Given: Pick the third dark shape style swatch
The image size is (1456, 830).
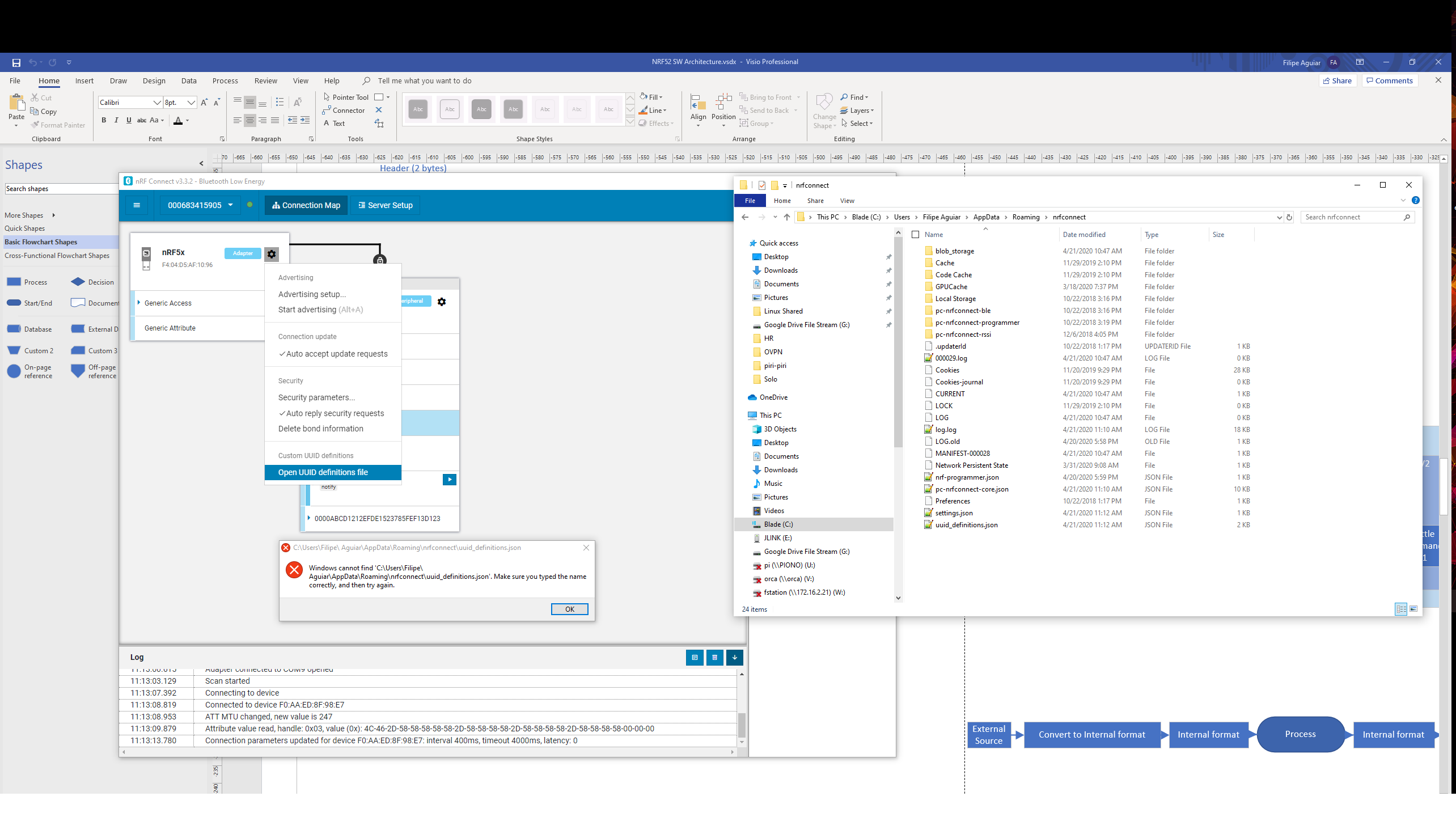Looking at the screenshot, I should [x=482, y=109].
